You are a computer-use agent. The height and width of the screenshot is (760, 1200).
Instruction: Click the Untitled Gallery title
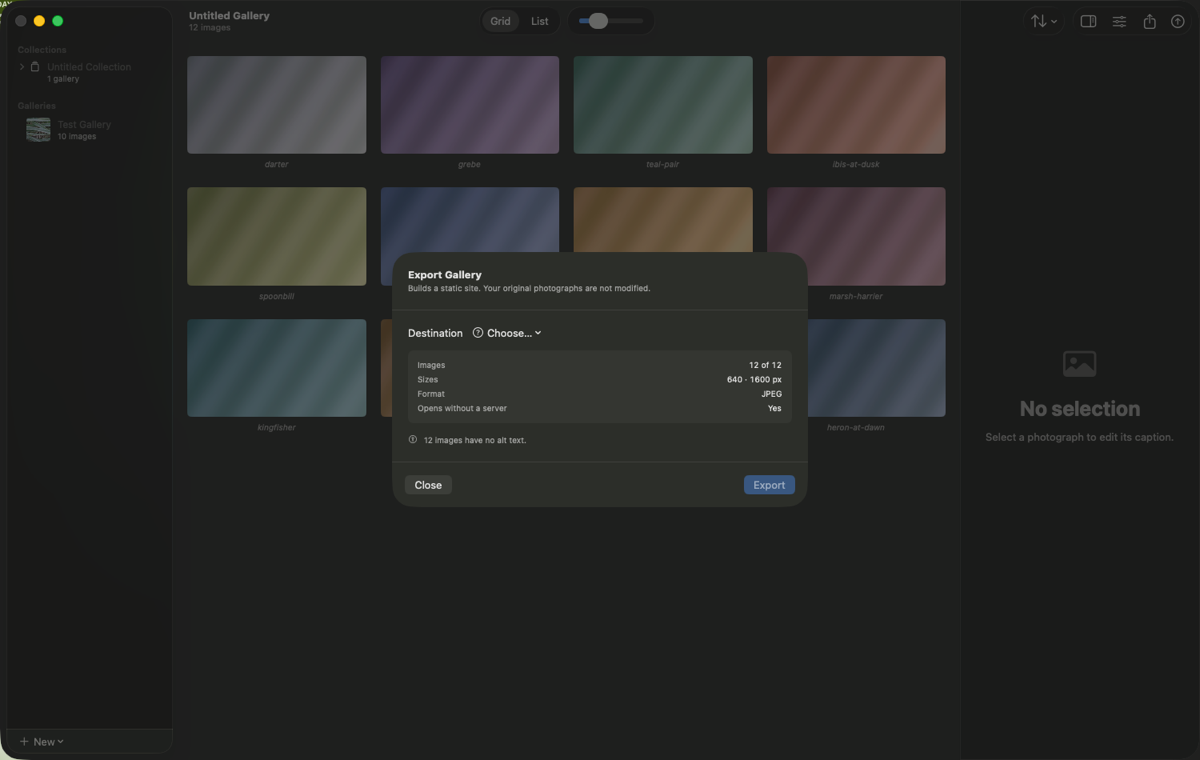(x=229, y=16)
